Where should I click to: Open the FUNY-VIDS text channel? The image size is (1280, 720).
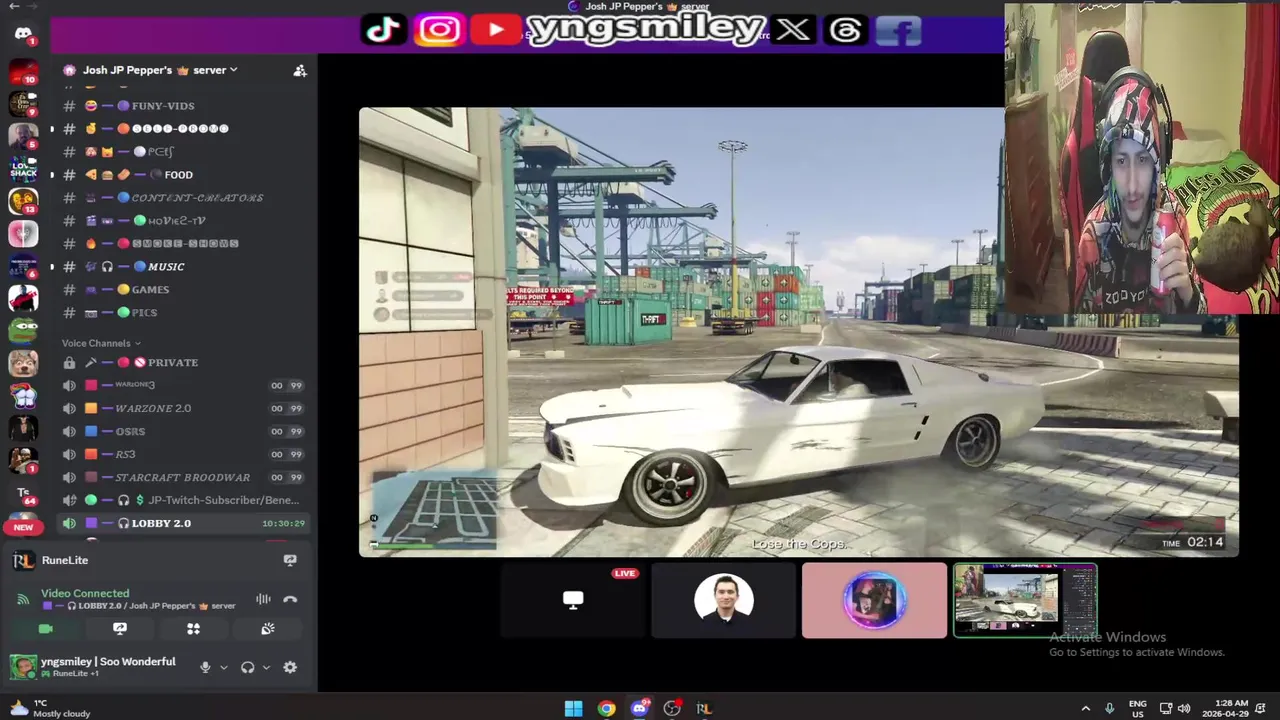pyautogui.click(x=183, y=105)
